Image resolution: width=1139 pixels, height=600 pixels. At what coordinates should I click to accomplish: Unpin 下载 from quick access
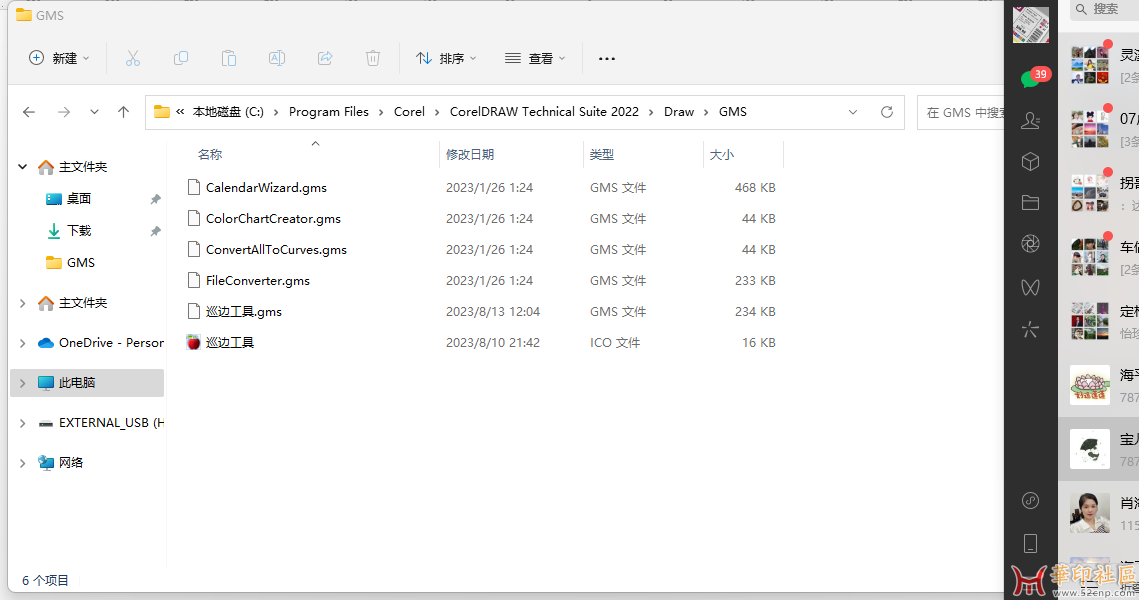(x=155, y=231)
